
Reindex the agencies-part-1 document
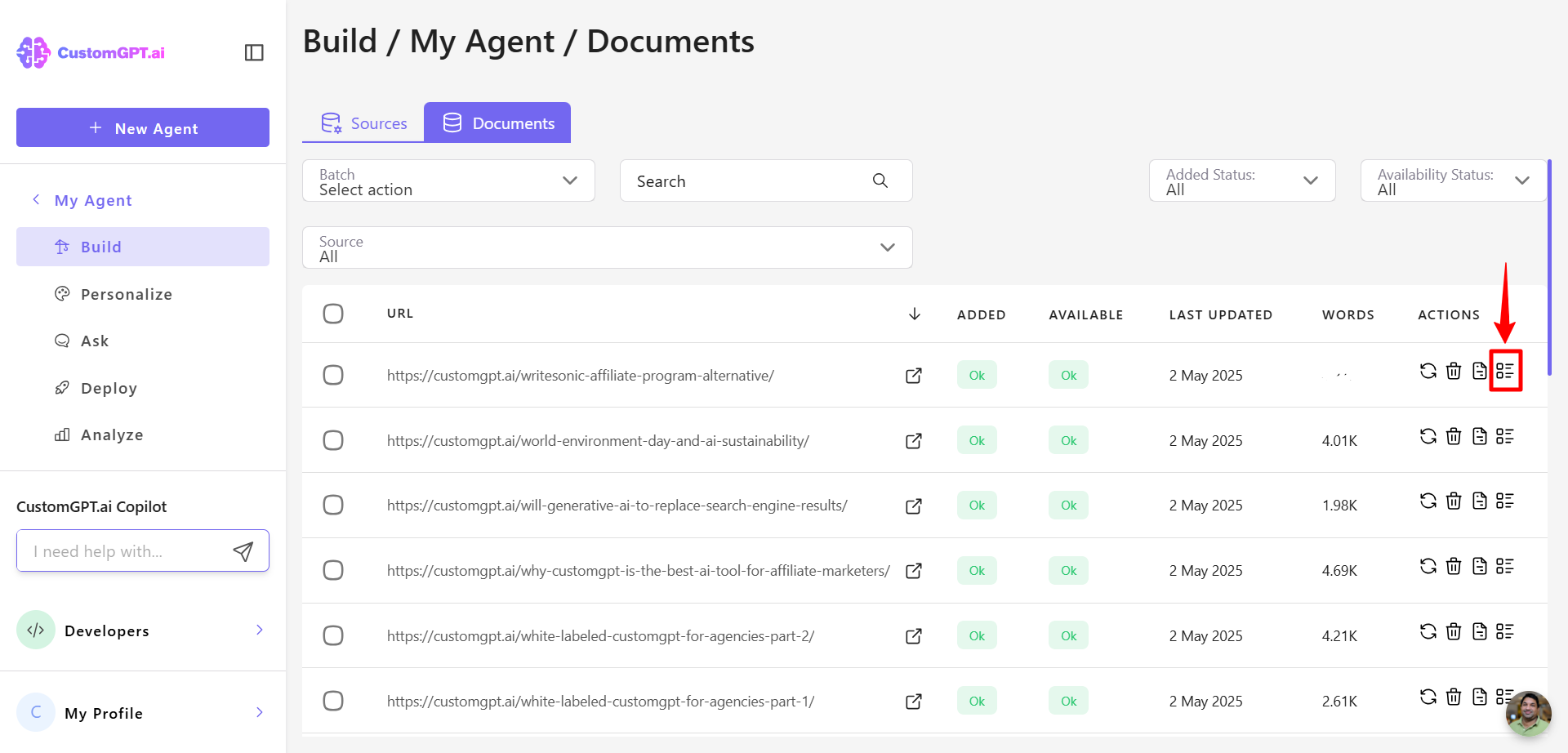pos(1428,697)
